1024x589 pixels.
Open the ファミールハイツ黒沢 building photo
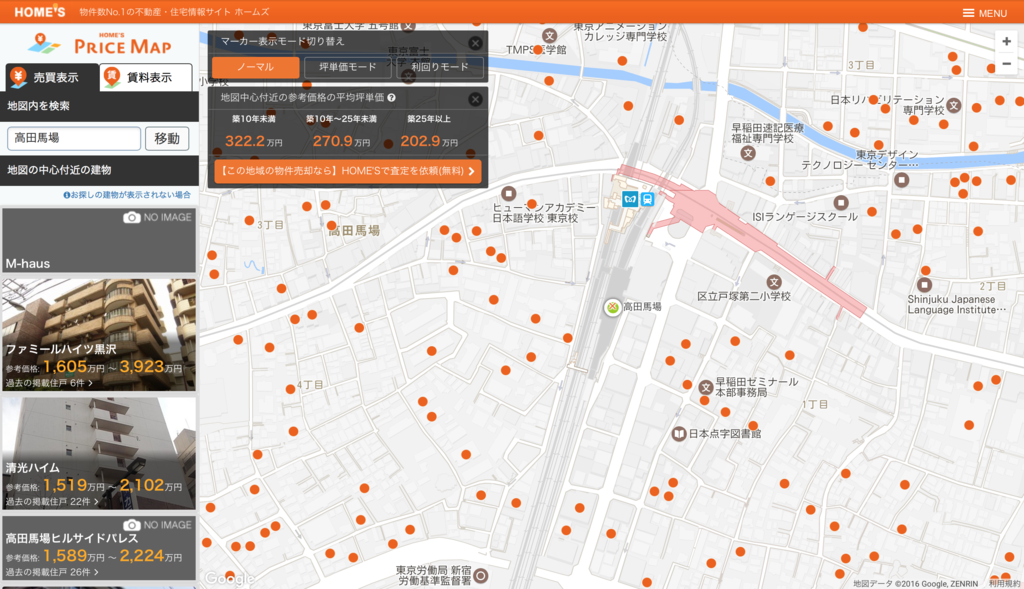click(99, 335)
